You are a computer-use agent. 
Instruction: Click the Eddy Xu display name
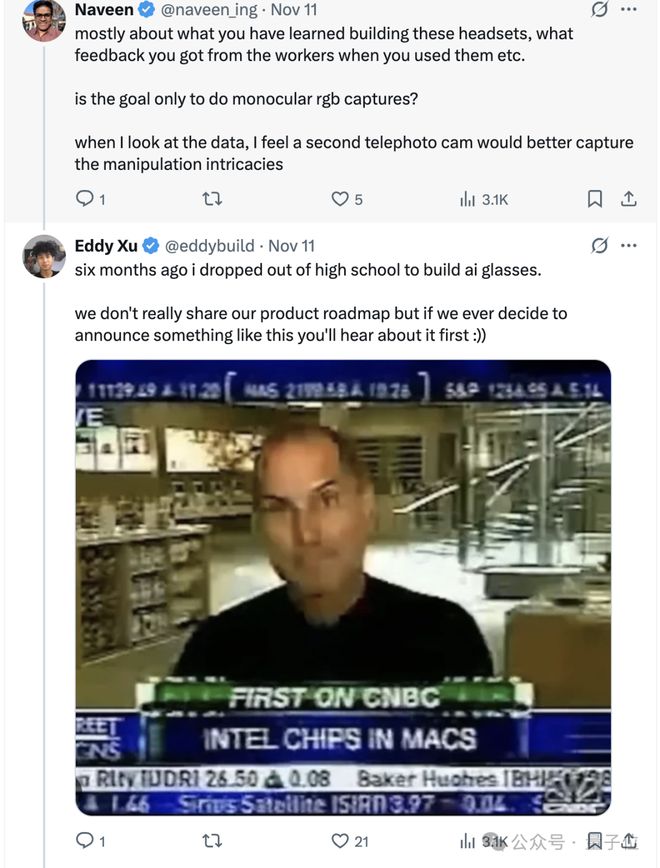(106, 245)
